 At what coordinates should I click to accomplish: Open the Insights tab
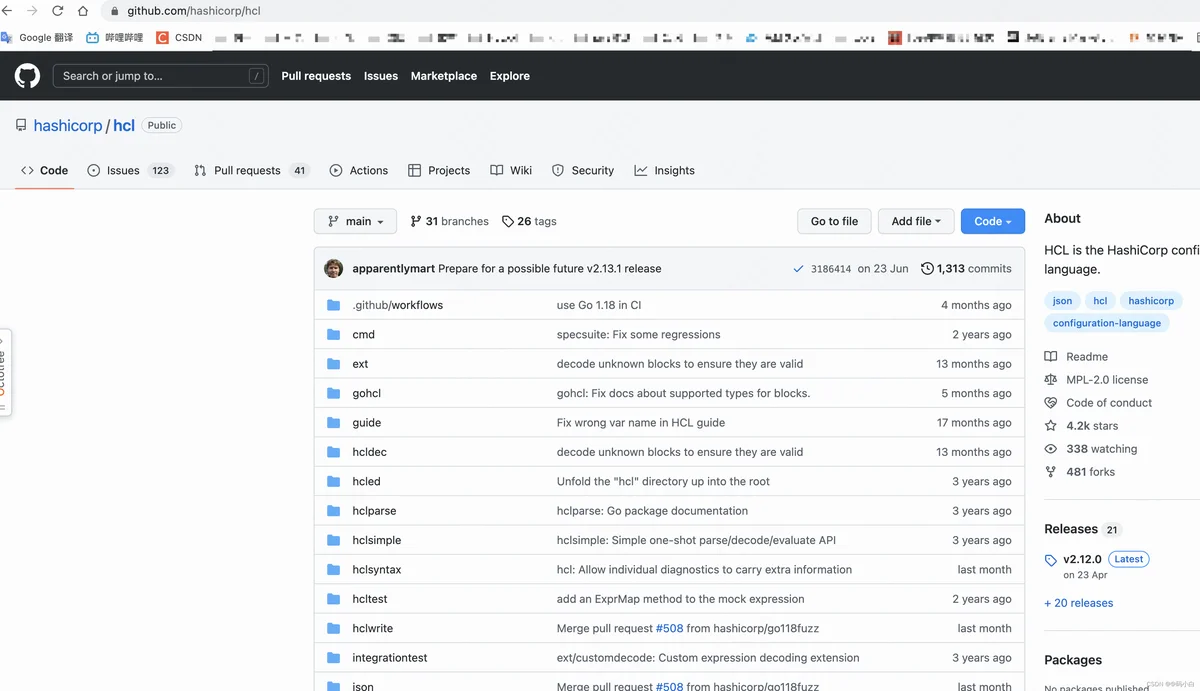coord(664,170)
